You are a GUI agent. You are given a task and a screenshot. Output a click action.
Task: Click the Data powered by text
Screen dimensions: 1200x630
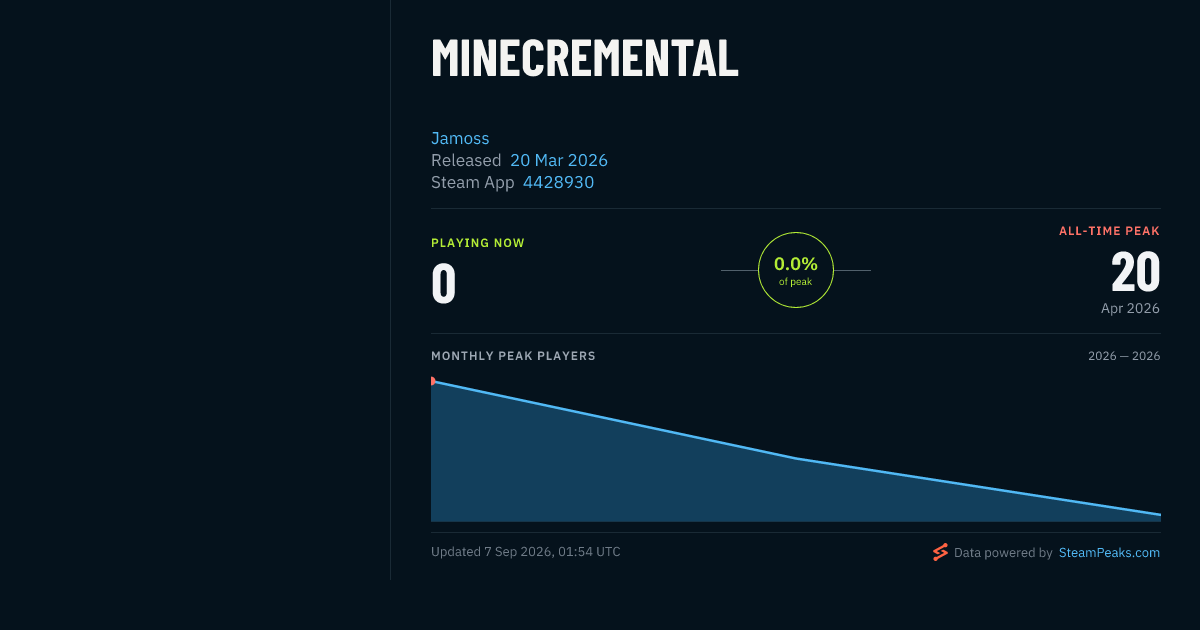1003,552
